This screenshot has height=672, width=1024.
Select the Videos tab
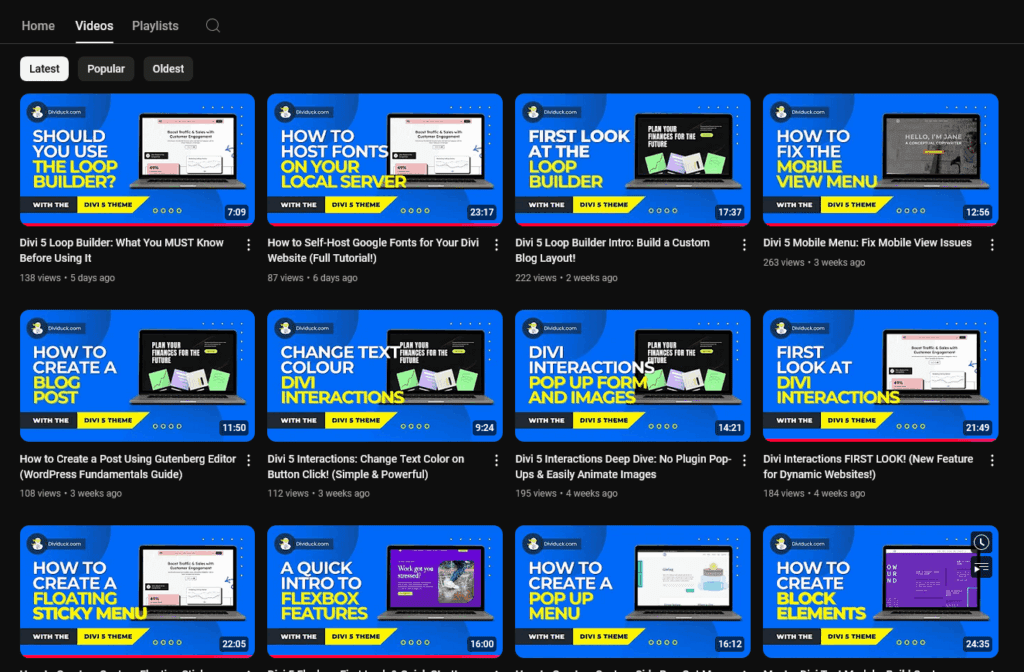point(94,25)
